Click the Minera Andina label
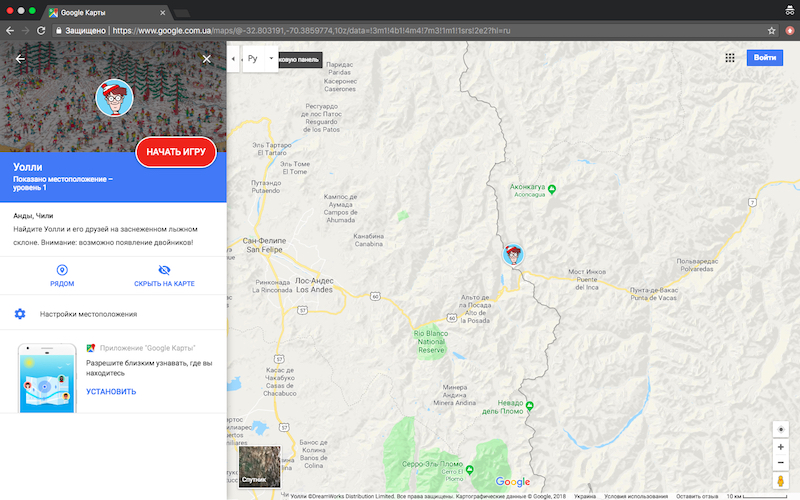800x500 pixels. tap(455, 395)
